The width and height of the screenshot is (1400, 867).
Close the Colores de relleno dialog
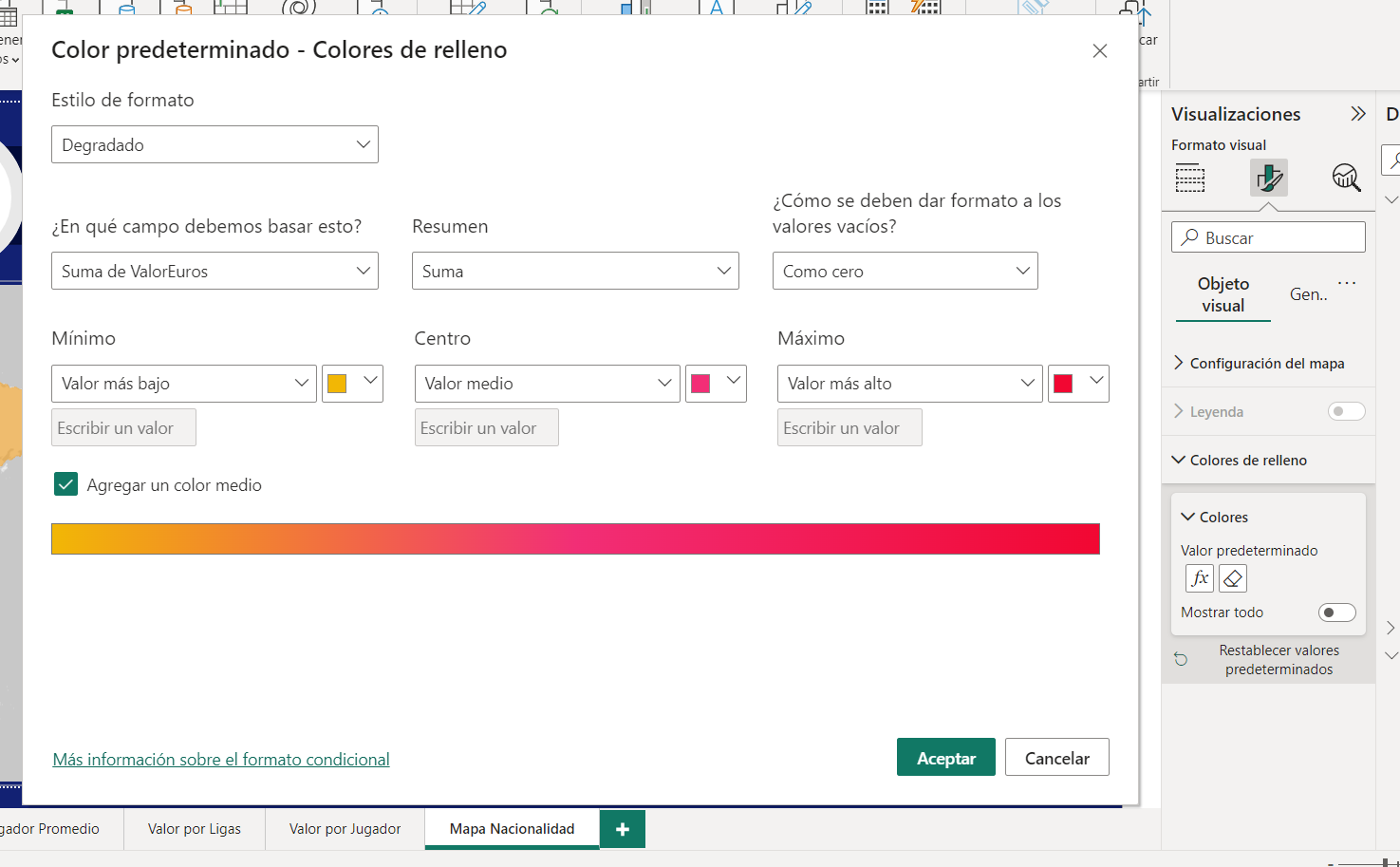click(1100, 51)
